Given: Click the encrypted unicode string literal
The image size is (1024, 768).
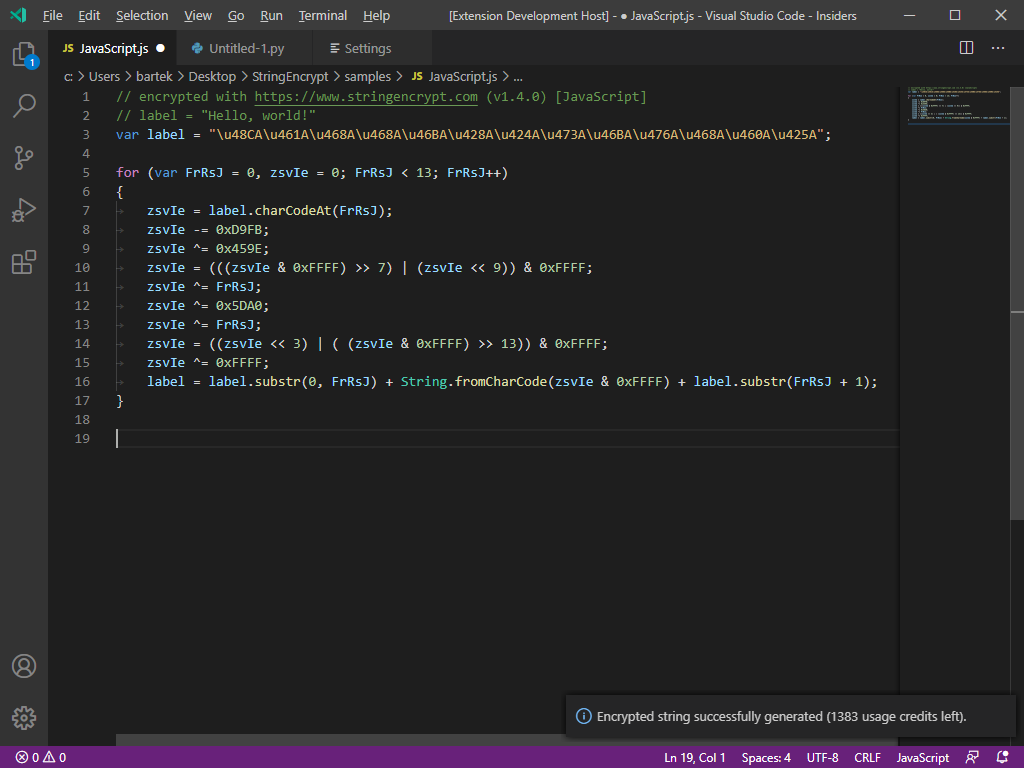Looking at the screenshot, I should click(x=516, y=135).
